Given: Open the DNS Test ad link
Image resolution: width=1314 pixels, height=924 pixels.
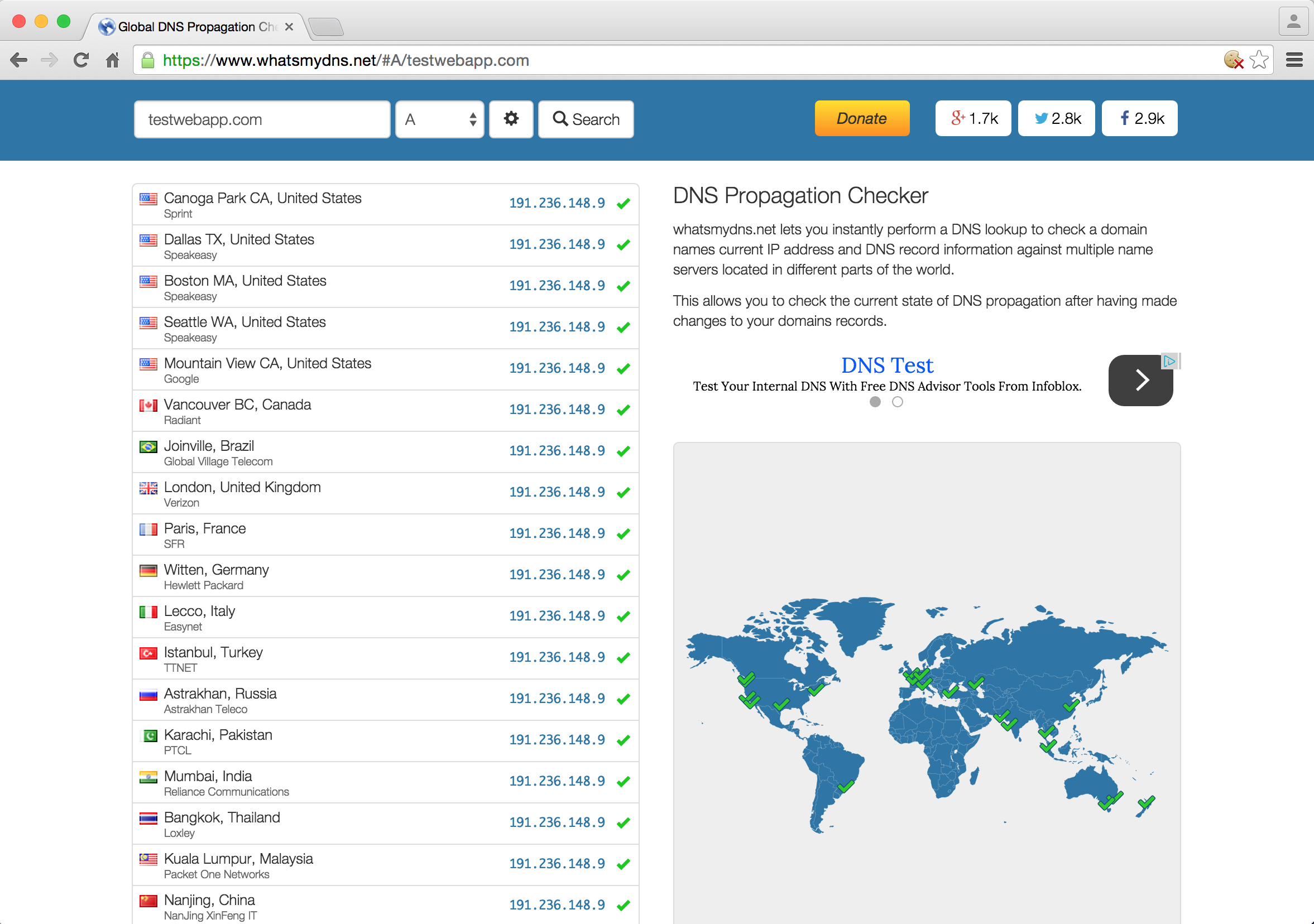Looking at the screenshot, I should (x=886, y=365).
